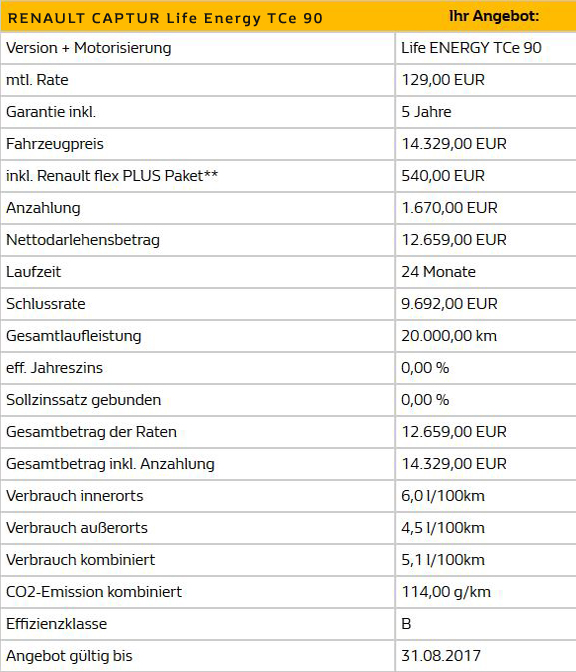
Task: Select the 'Angebot gültig bis' date 31.08.2017
Action: point(441,656)
